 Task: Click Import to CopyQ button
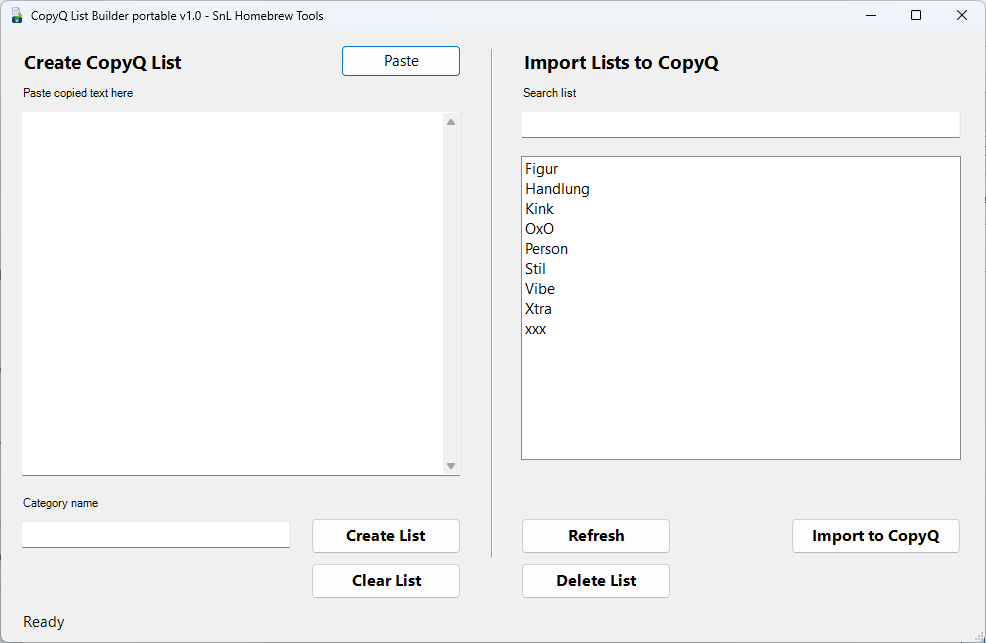pos(875,536)
